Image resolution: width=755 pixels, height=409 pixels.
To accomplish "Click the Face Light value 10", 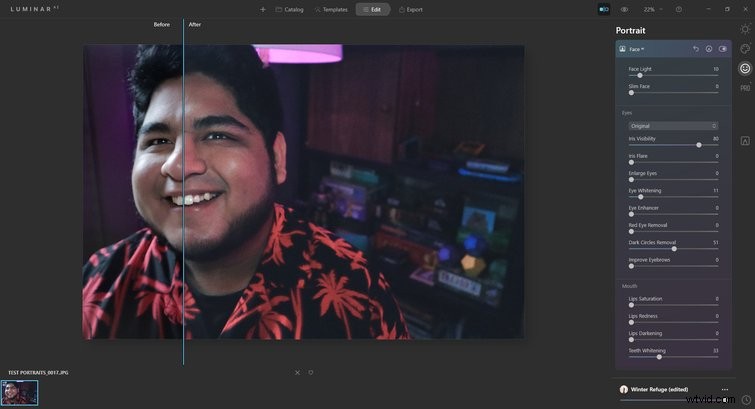I will point(716,69).
